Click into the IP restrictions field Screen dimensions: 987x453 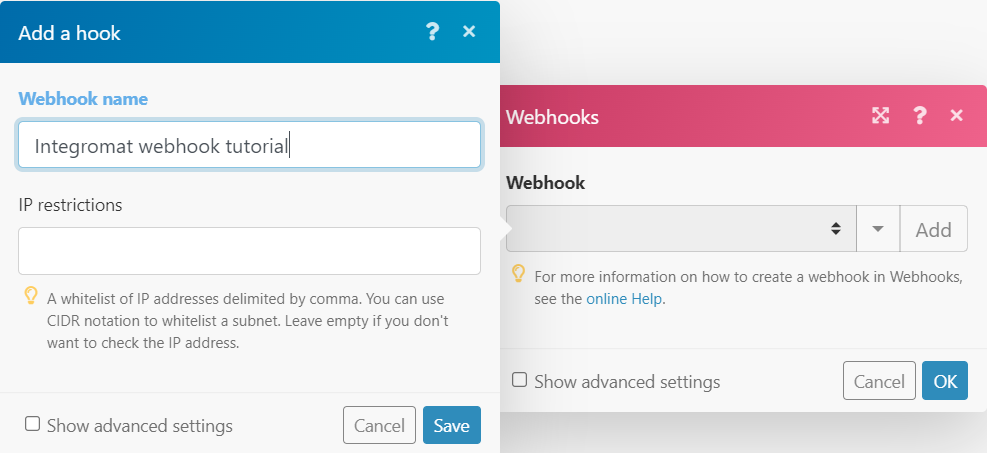(x=249, y=251)
